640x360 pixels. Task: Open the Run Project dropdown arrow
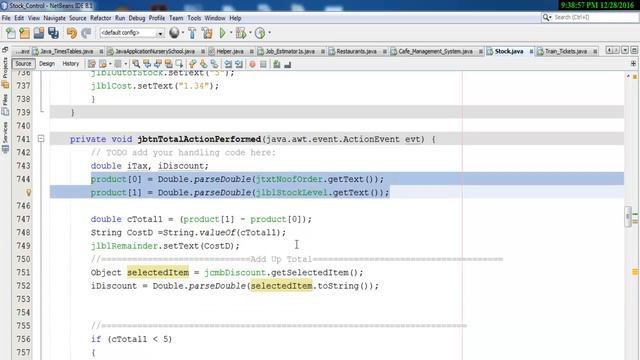click(x=231, y=33)
